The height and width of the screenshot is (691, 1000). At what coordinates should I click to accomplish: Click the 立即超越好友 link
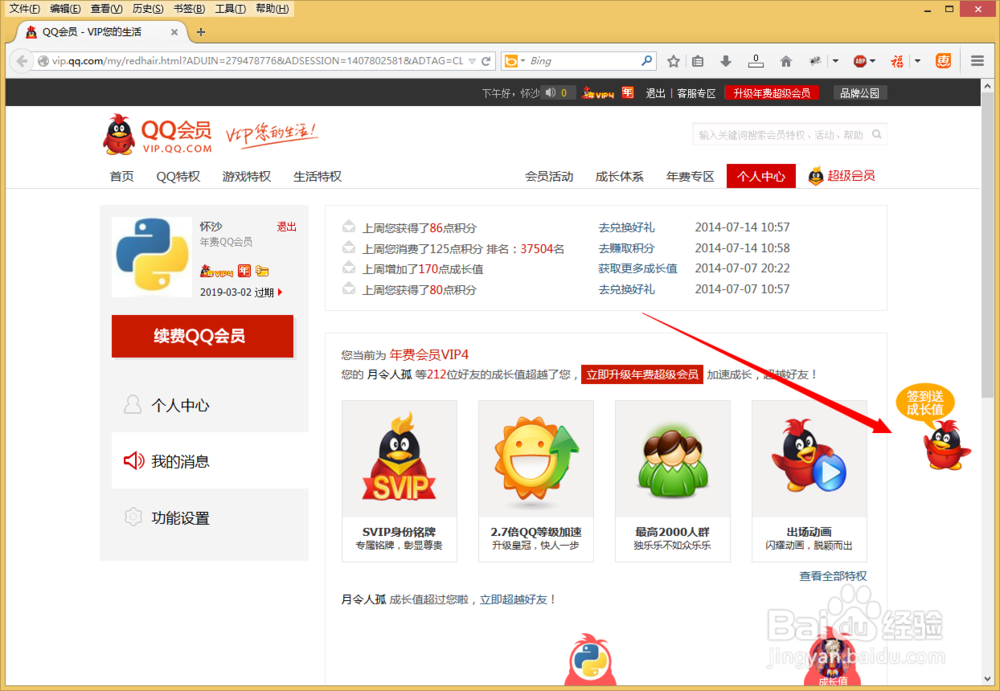(513, 599)
